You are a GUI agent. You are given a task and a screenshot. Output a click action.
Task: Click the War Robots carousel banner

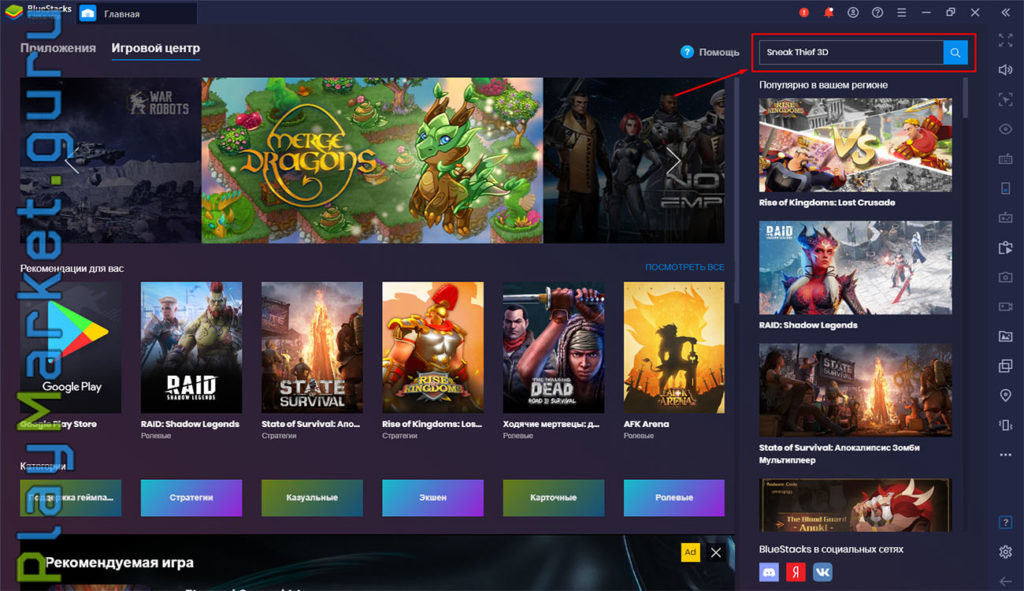point(110,161)
